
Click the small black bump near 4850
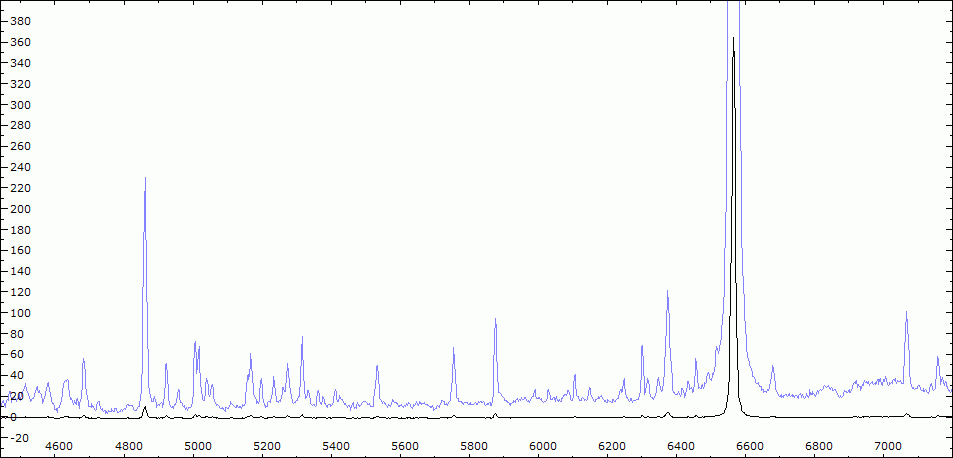point(145,408)
